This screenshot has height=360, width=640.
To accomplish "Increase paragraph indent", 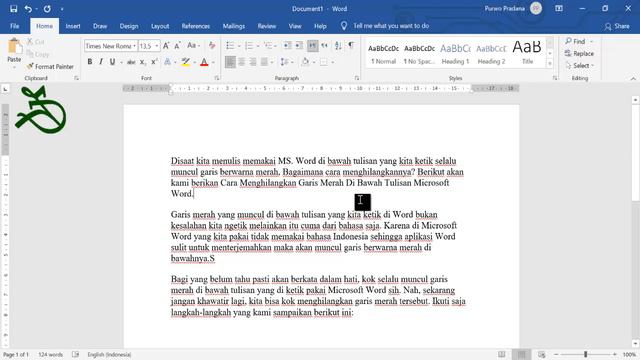I will (299, 46).
